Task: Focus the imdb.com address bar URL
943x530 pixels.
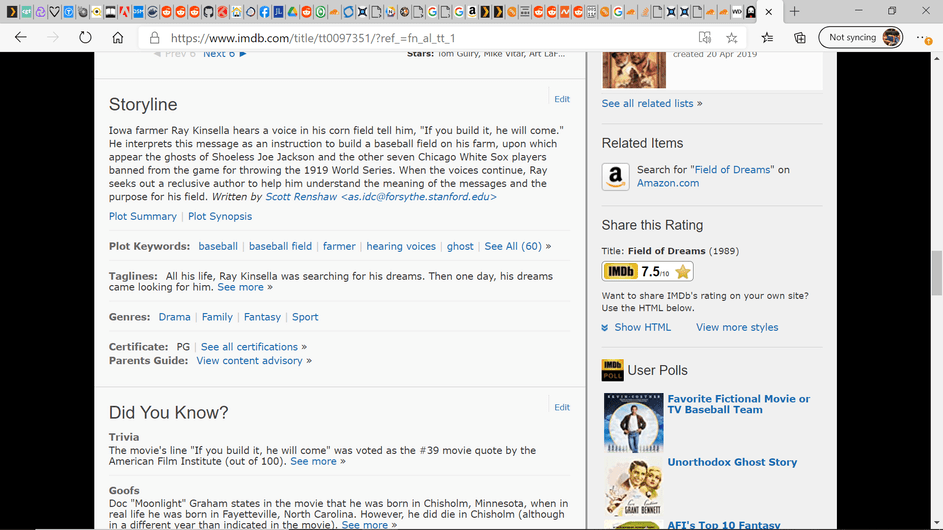Action: coord(313,38)
